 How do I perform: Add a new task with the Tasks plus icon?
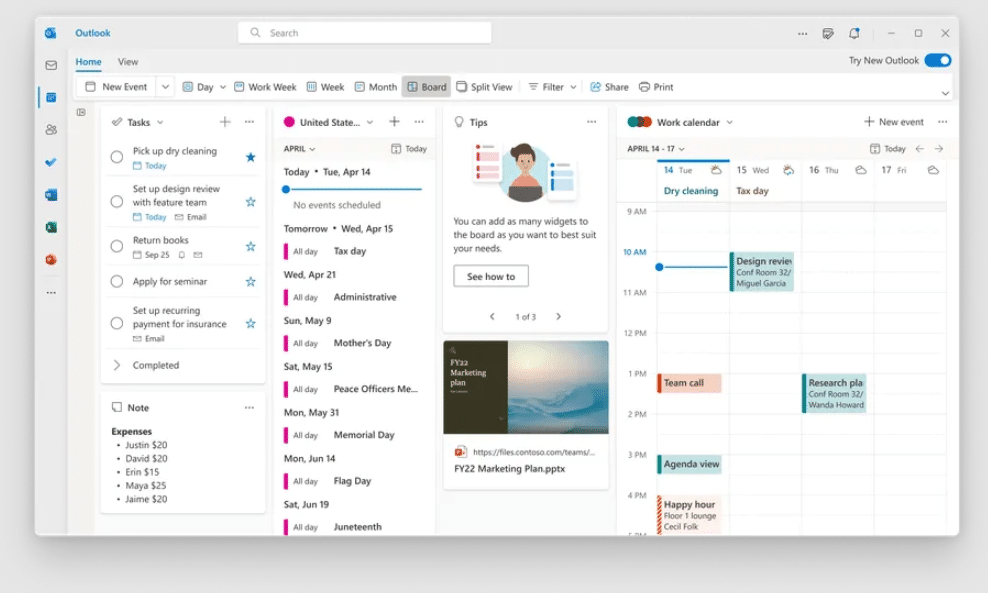(225, 122)
